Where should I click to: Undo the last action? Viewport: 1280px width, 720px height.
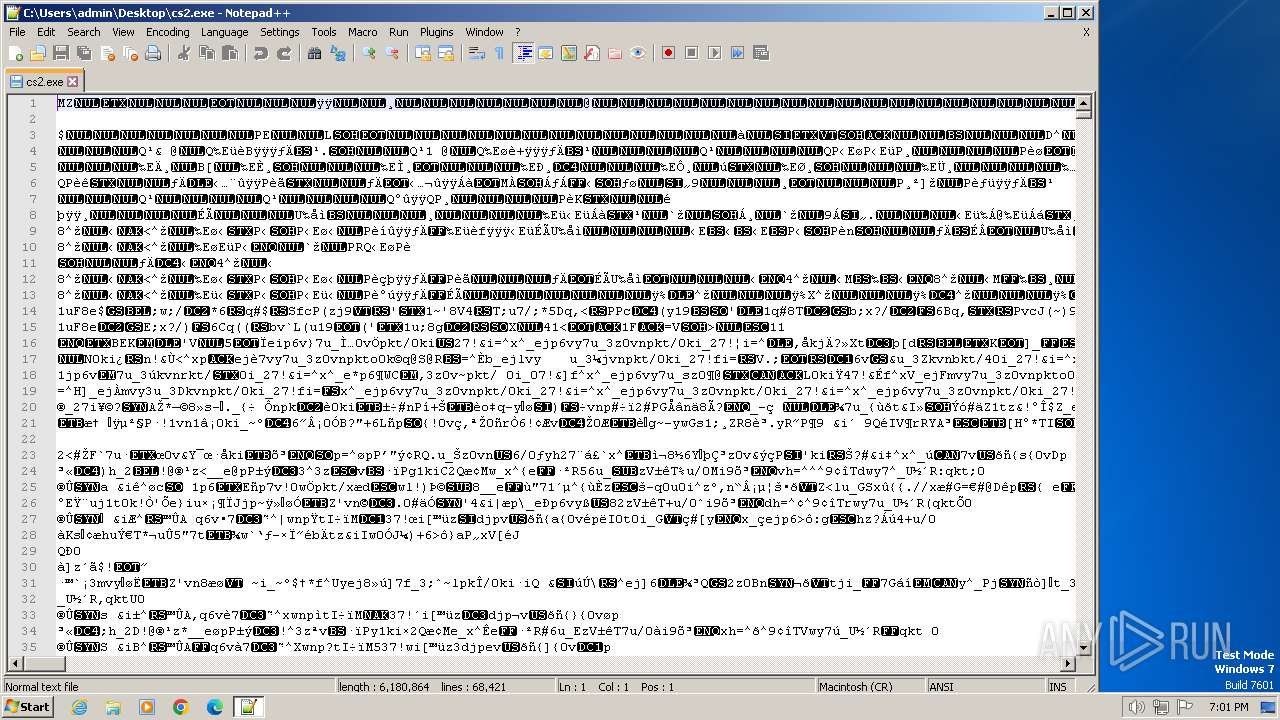(x=261, y=53)
